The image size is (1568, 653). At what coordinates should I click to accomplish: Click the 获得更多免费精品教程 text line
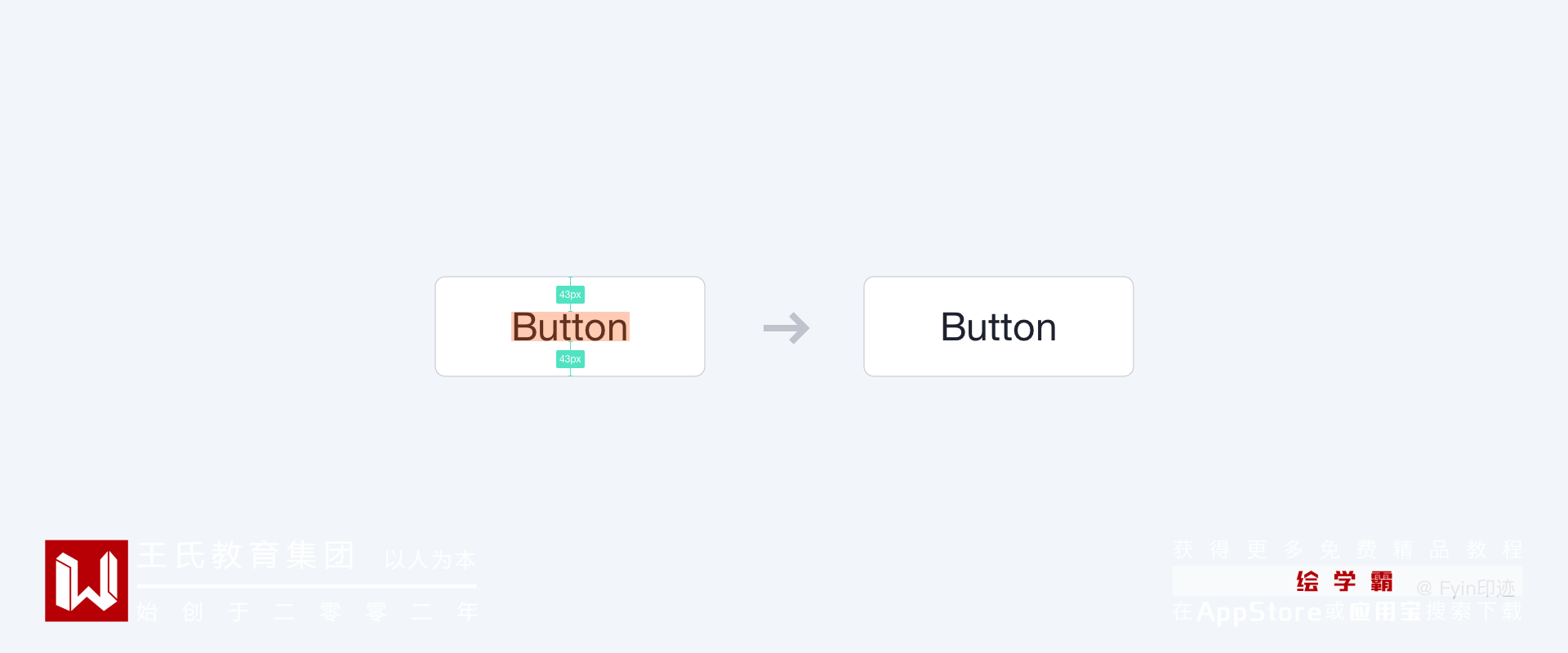coord(1347,549)
